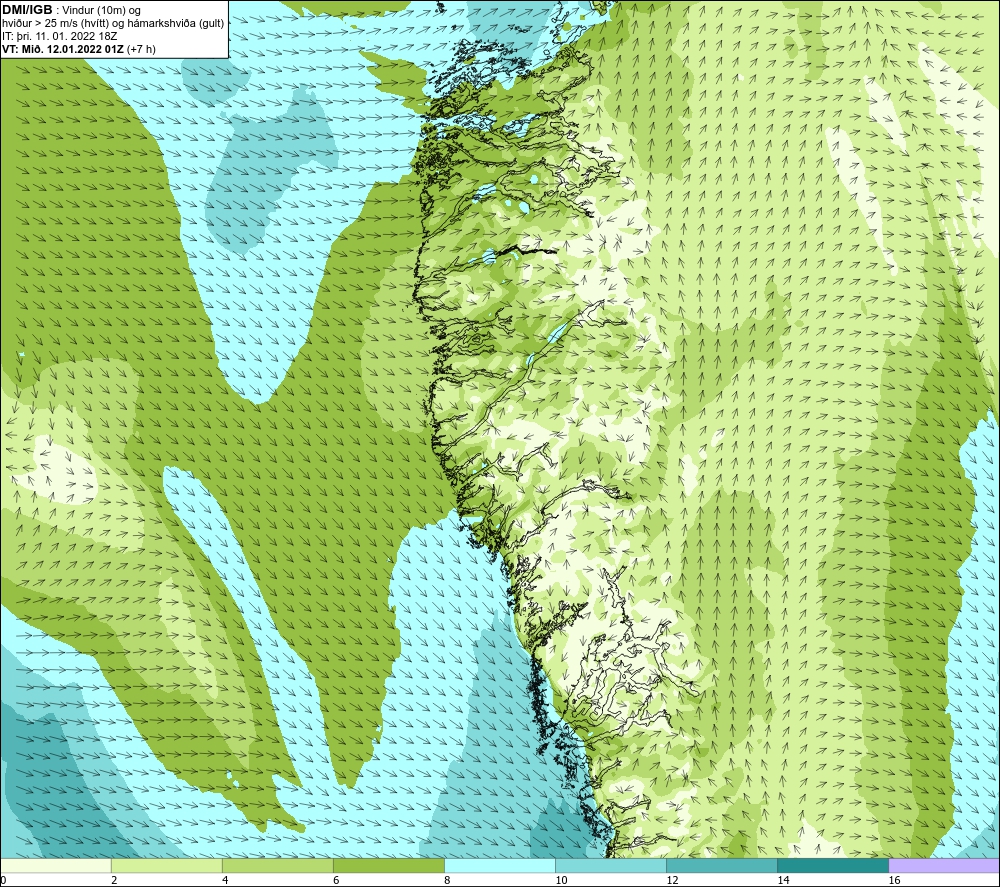
Task: Click the scale label '6'
Action: pyautogui.click(x=336, y=881)
